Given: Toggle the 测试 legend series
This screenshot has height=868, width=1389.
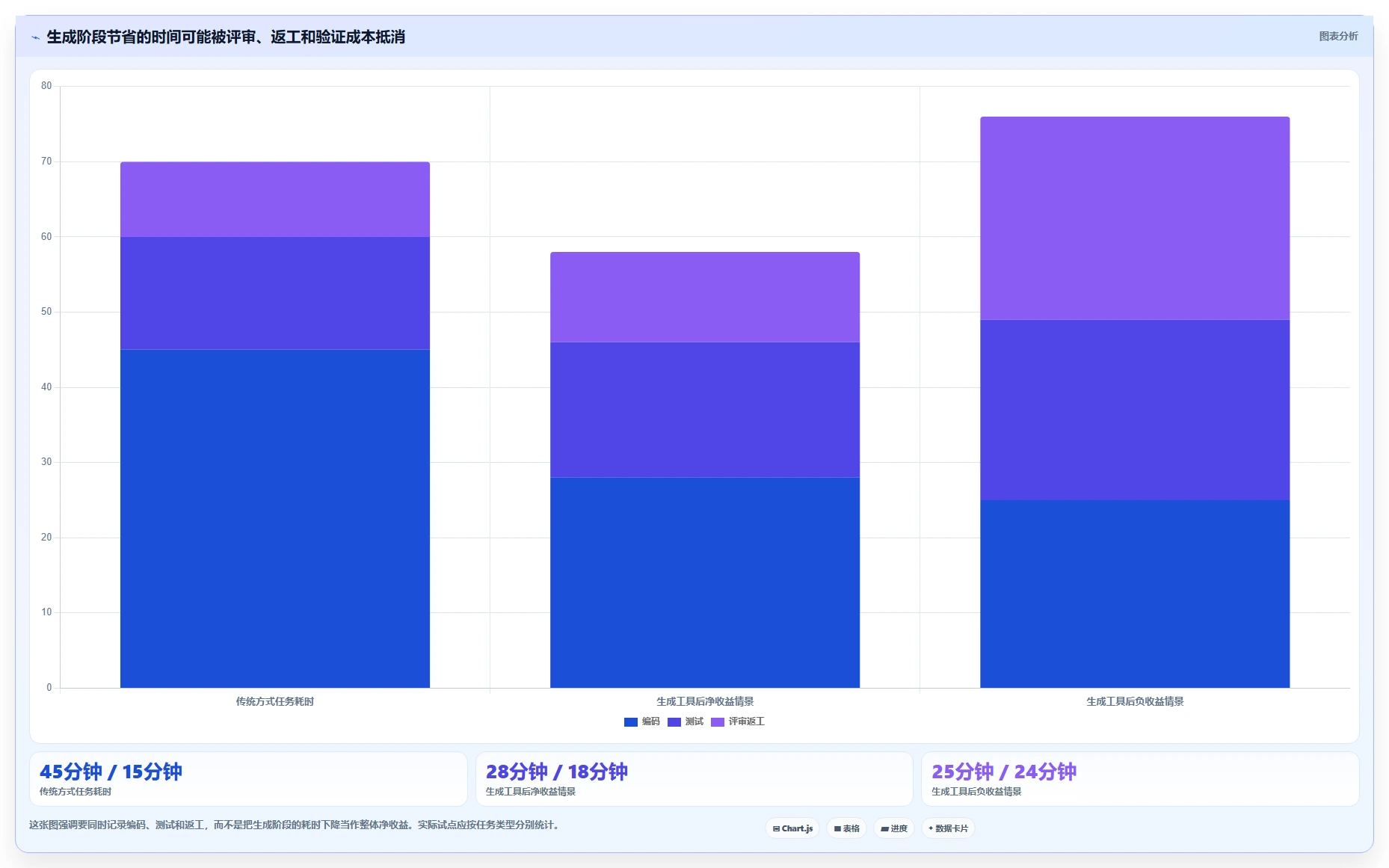Looking at the screenshot, I should 686,721.
